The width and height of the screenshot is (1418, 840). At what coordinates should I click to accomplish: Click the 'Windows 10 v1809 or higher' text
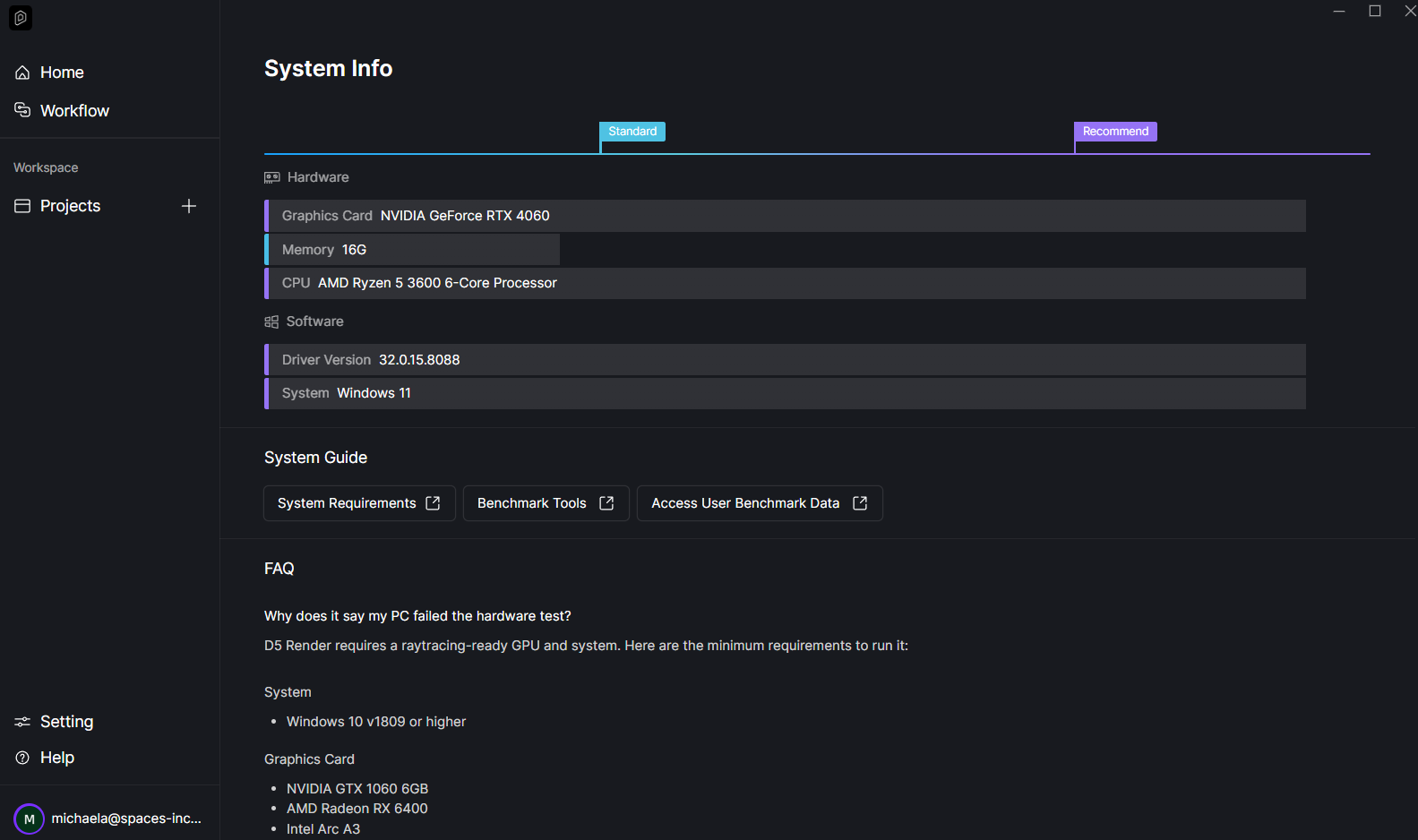tap(376, 722)
